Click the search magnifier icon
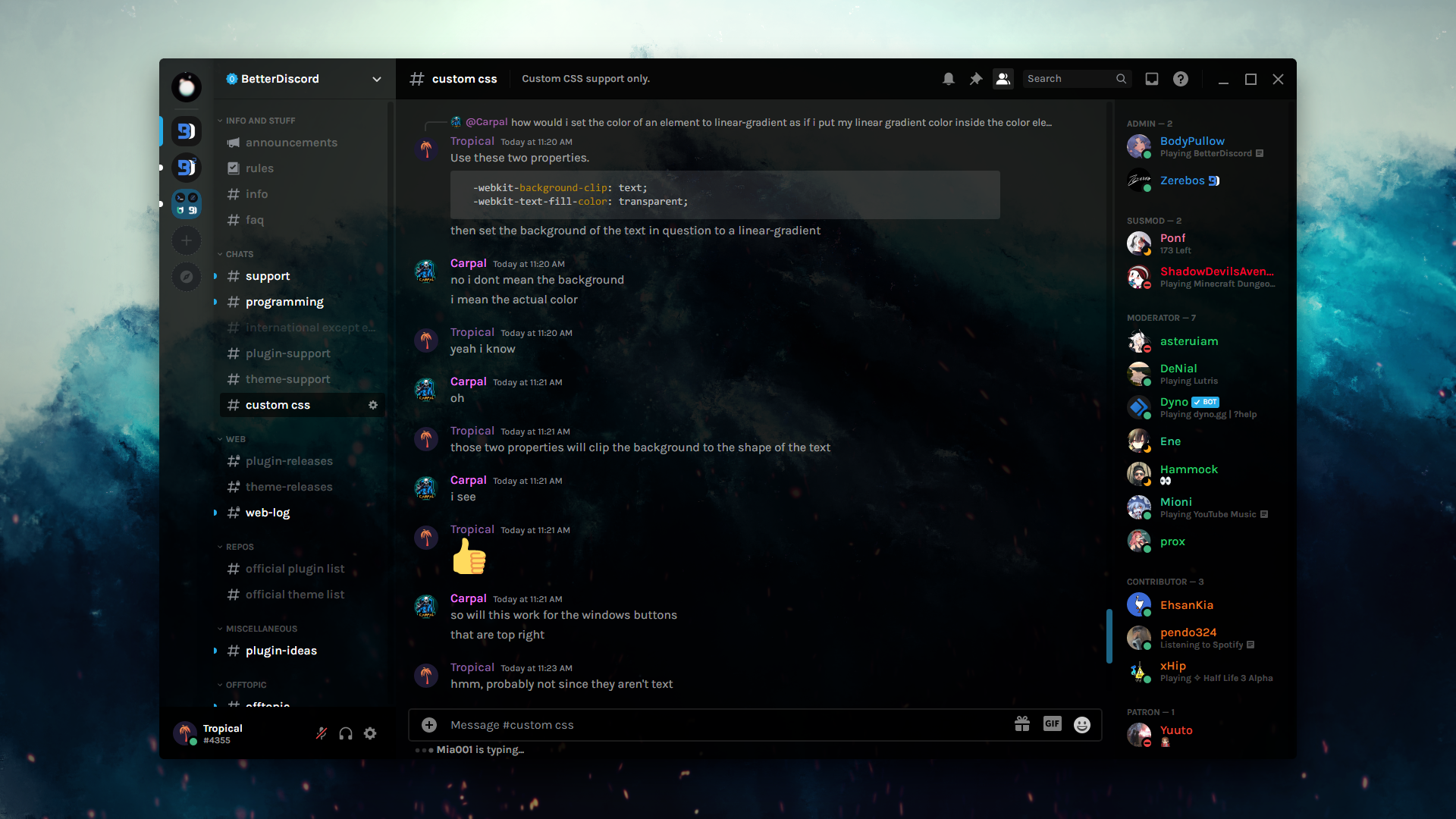This screenshot has height=819, width=1456. pos(1121,78)
